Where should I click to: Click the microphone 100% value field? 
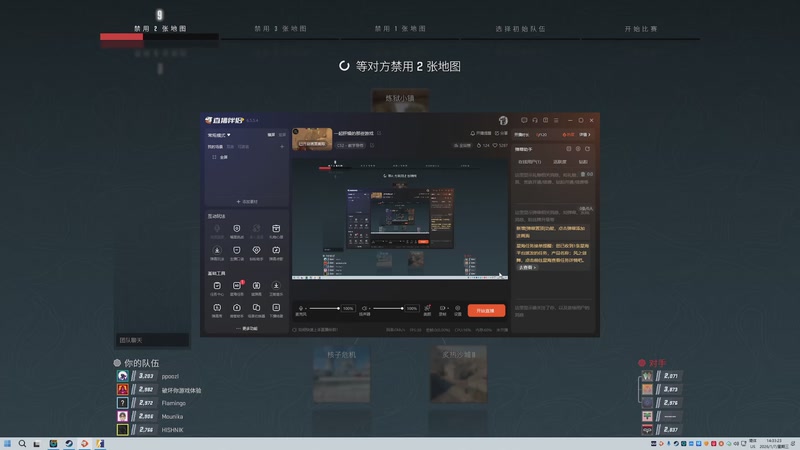click(x=348, y=308)
